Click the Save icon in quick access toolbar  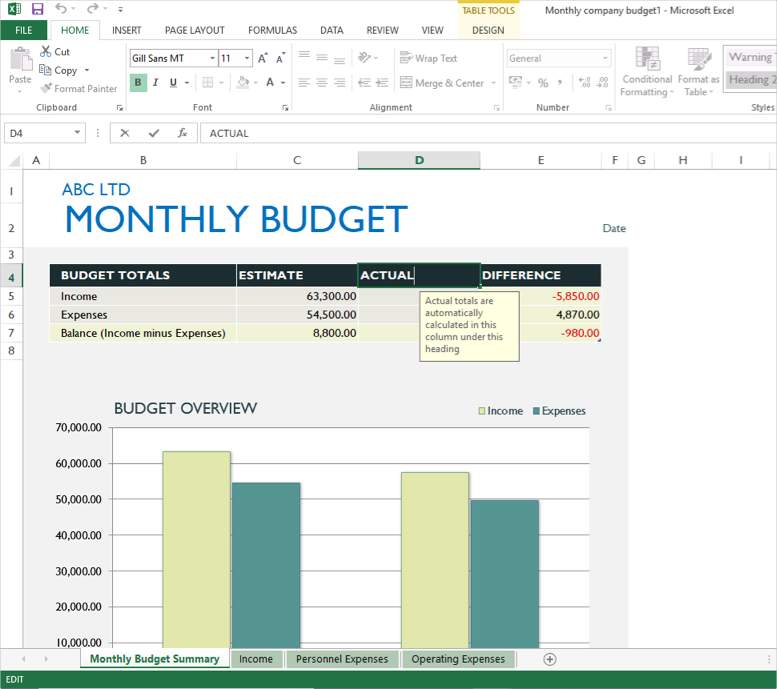(37, 9)
